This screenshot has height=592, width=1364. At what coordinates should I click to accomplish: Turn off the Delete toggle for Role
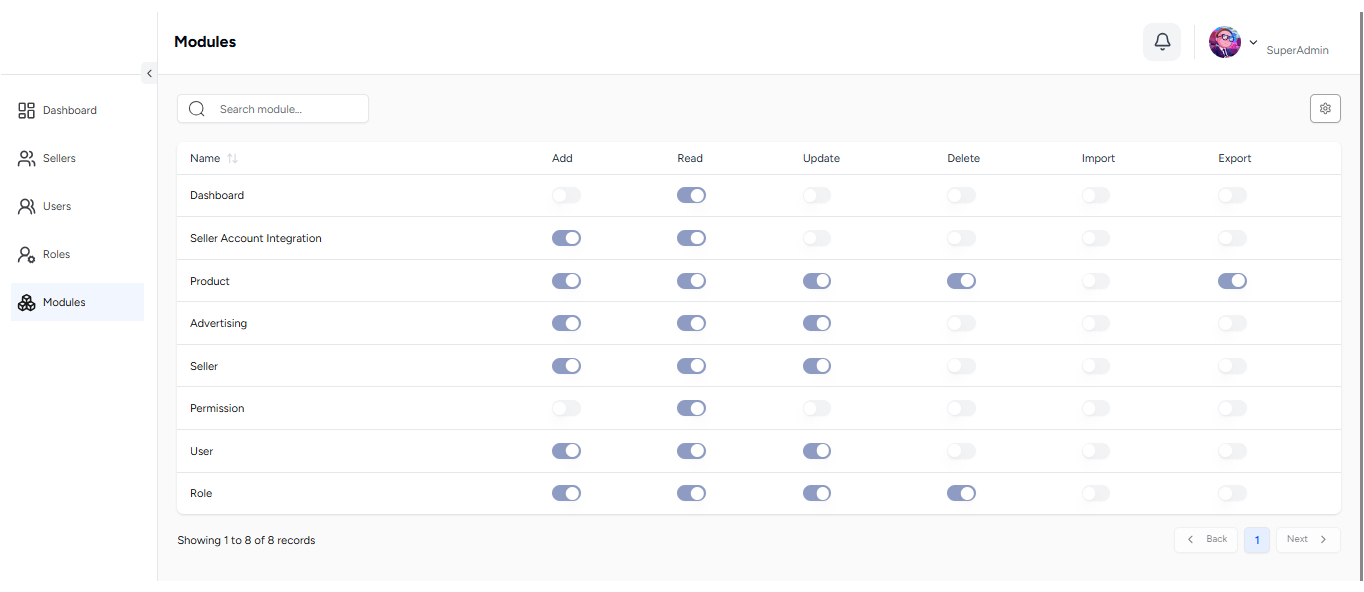pyautogui.click(x=961, y=493)
